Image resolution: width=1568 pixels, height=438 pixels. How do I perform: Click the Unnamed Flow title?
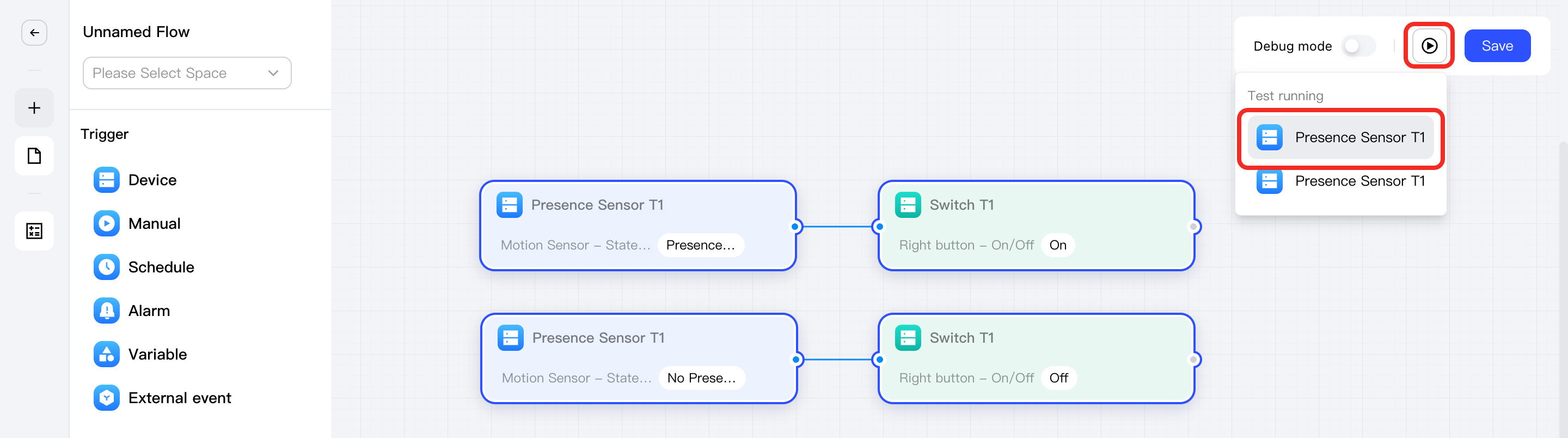(136, 32)
